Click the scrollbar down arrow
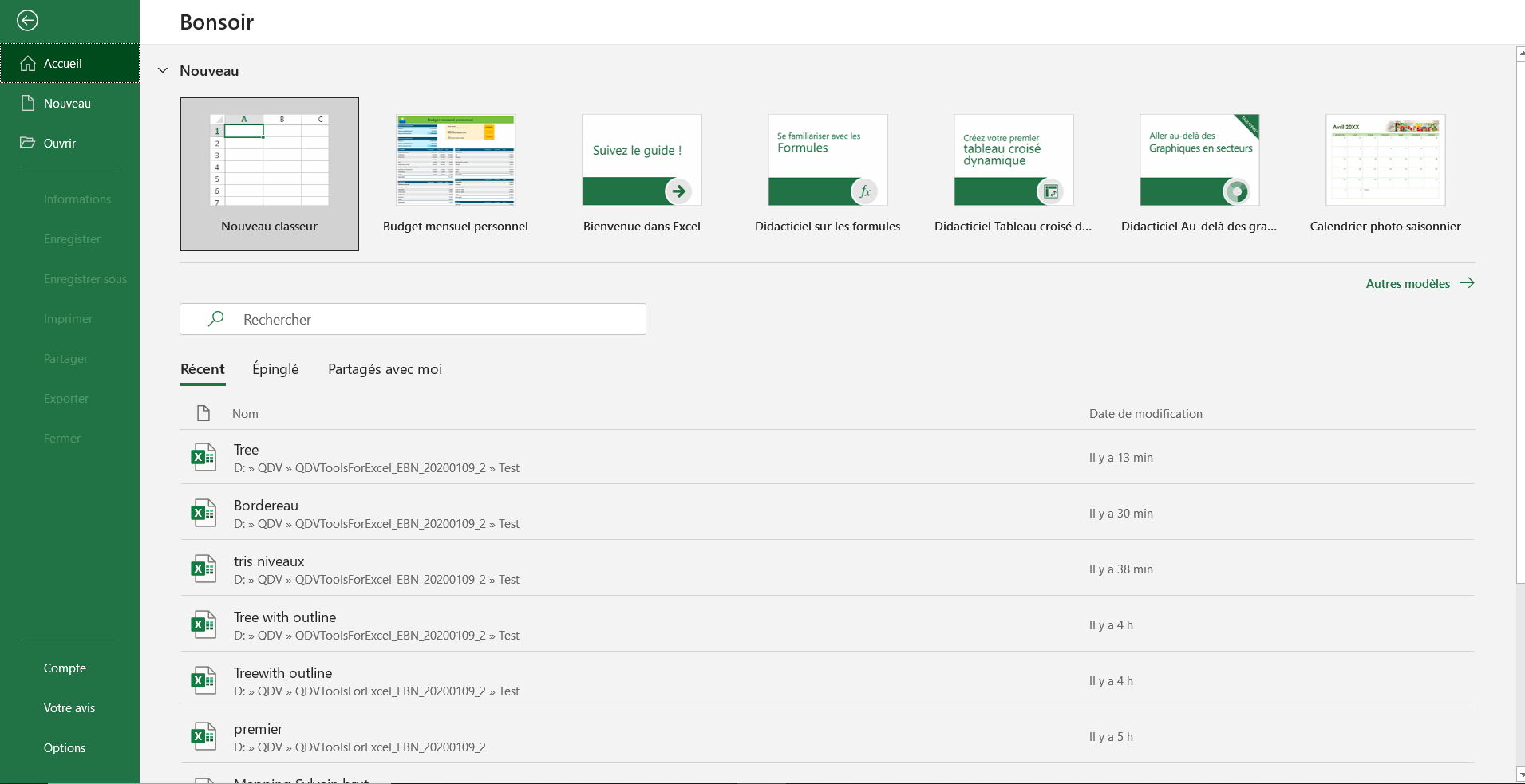The image size is (1525, 784). tap(1521, 774)
